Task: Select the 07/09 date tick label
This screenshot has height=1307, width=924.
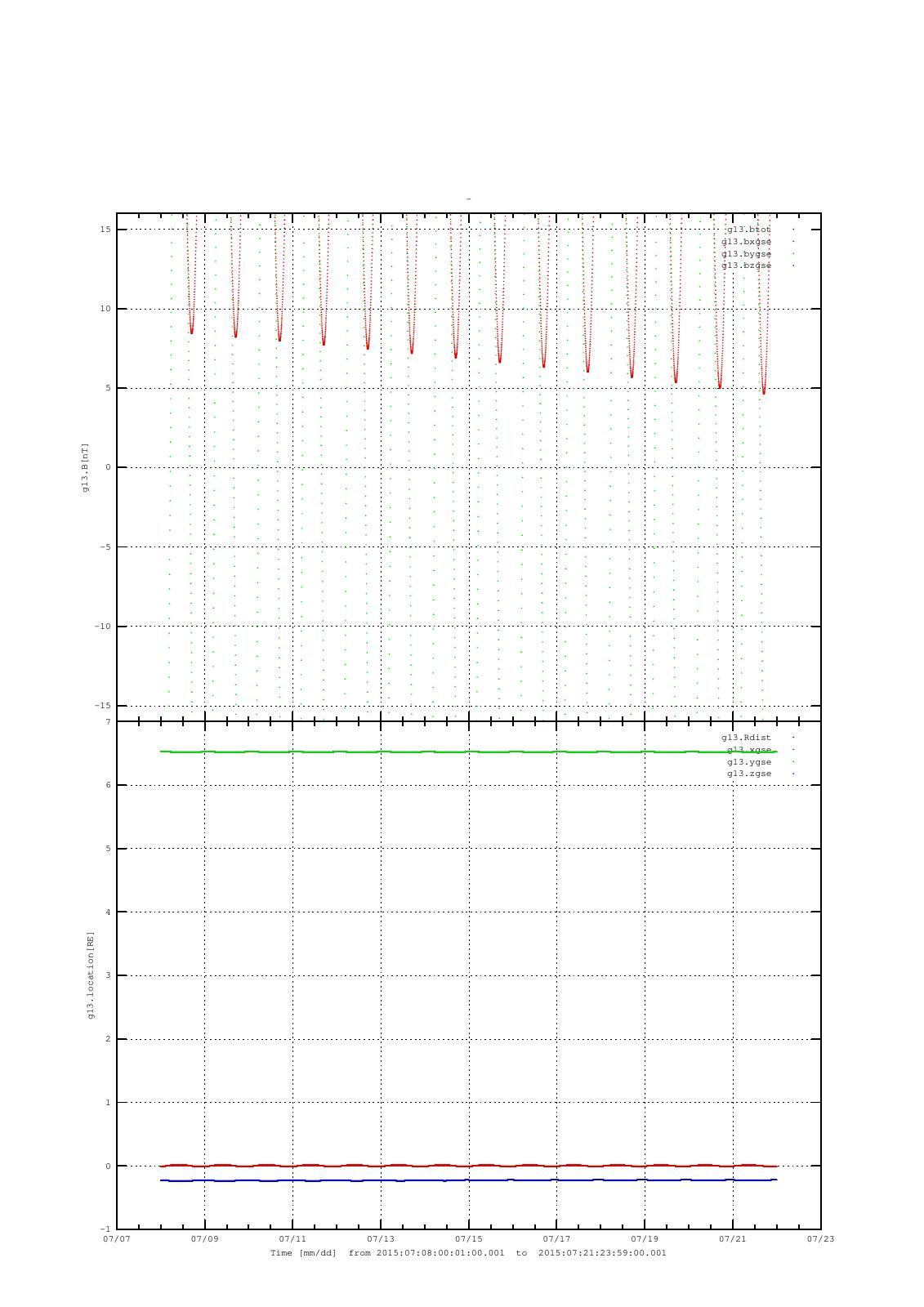Action: click(x=205, y=1239)
